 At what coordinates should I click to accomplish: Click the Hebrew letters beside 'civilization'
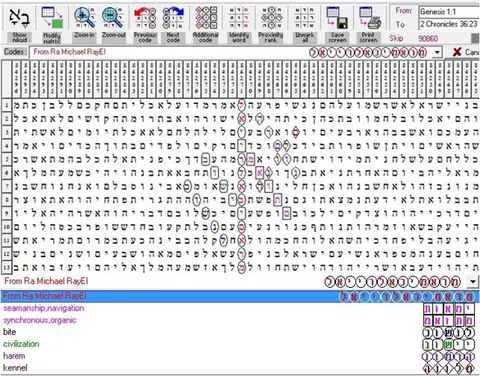tap(449, 344)
